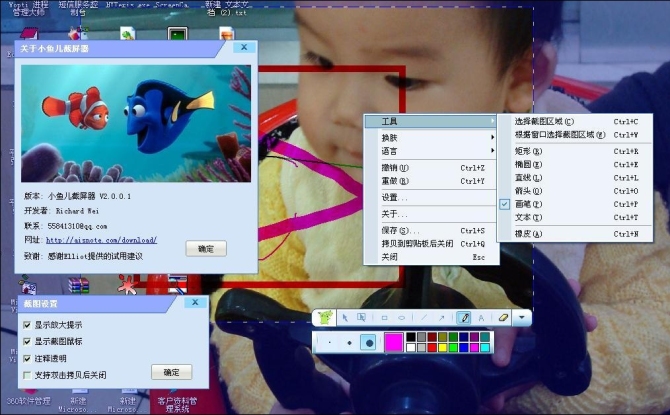Choose 保存(S)... from the context menu
This screenshot has width=670, height=415.
click(x=431, y=230)
